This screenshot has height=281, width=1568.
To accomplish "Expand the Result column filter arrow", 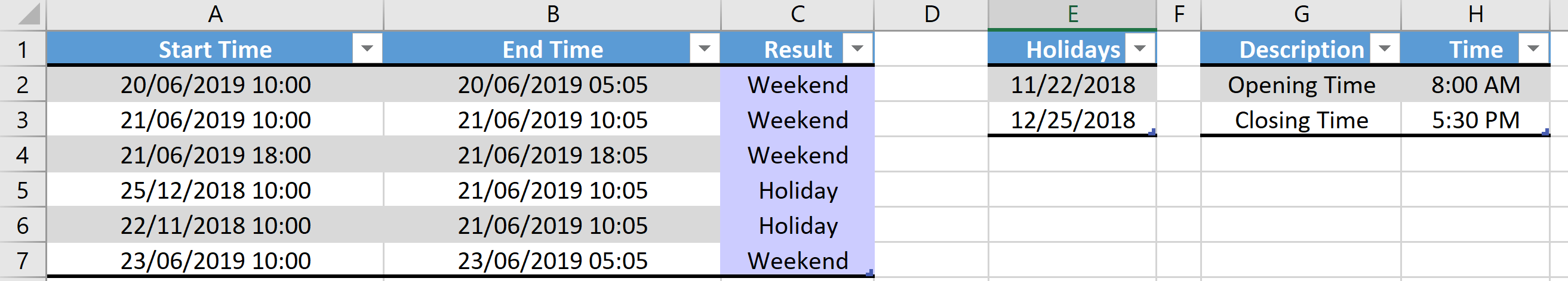I will (x=857, y=49).
